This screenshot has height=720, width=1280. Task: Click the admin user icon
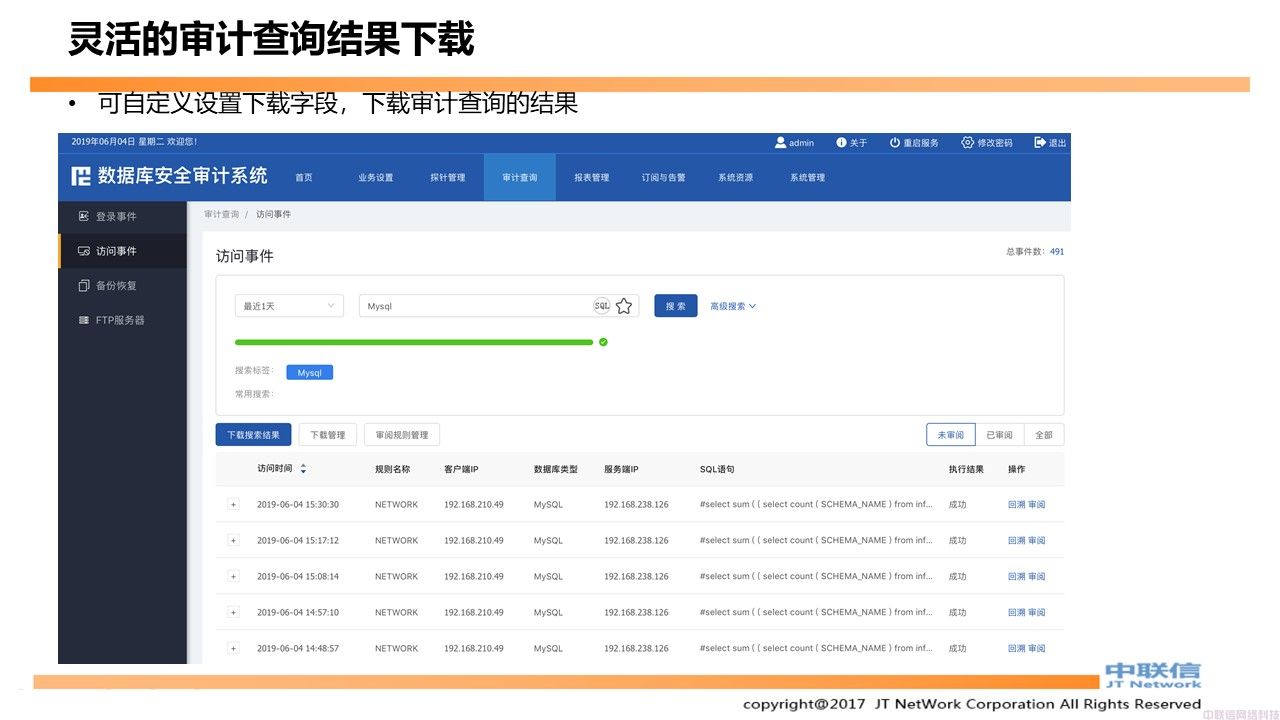780,143
